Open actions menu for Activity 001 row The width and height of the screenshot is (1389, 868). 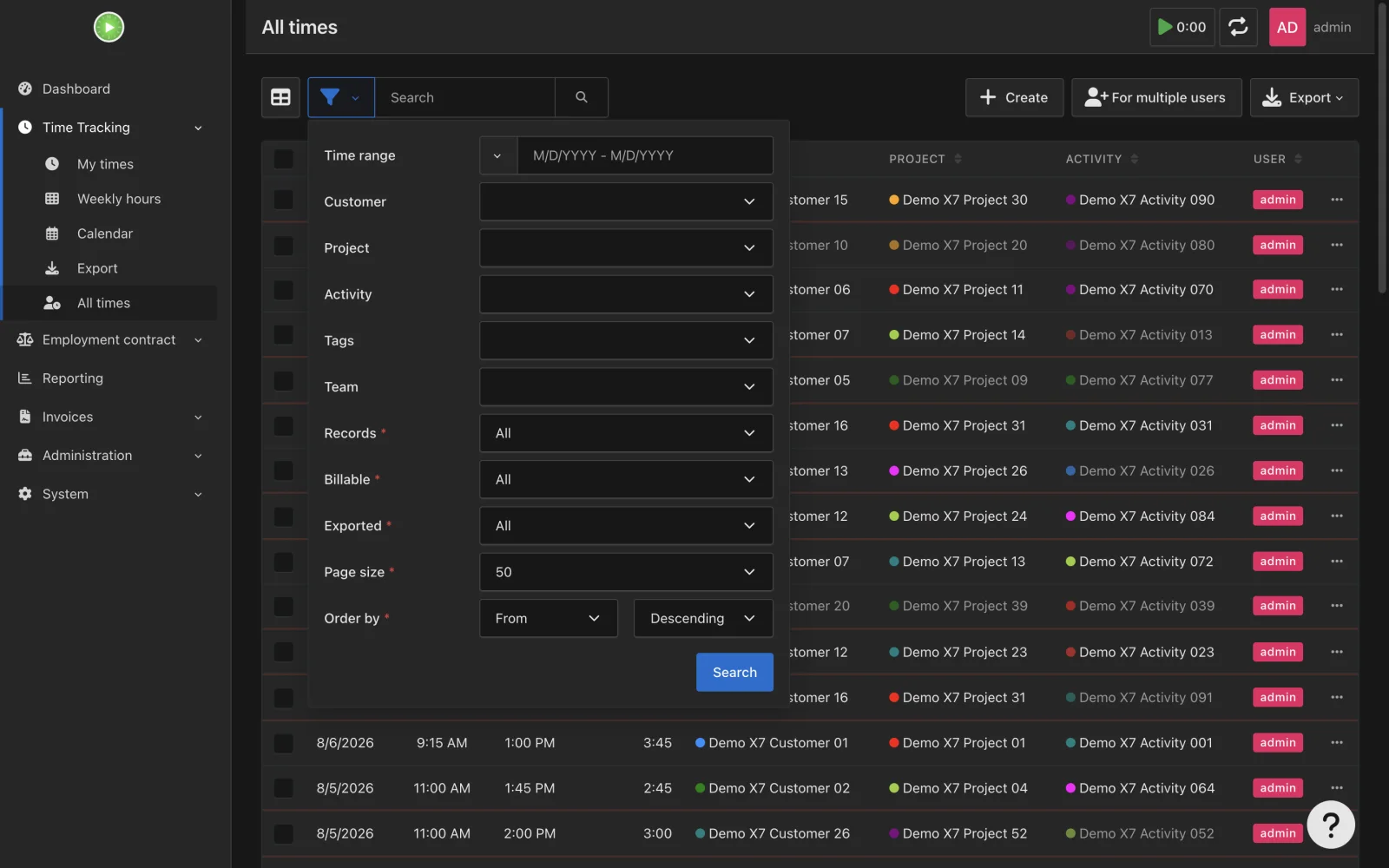pyautogui.click(x=1337, y=743)
